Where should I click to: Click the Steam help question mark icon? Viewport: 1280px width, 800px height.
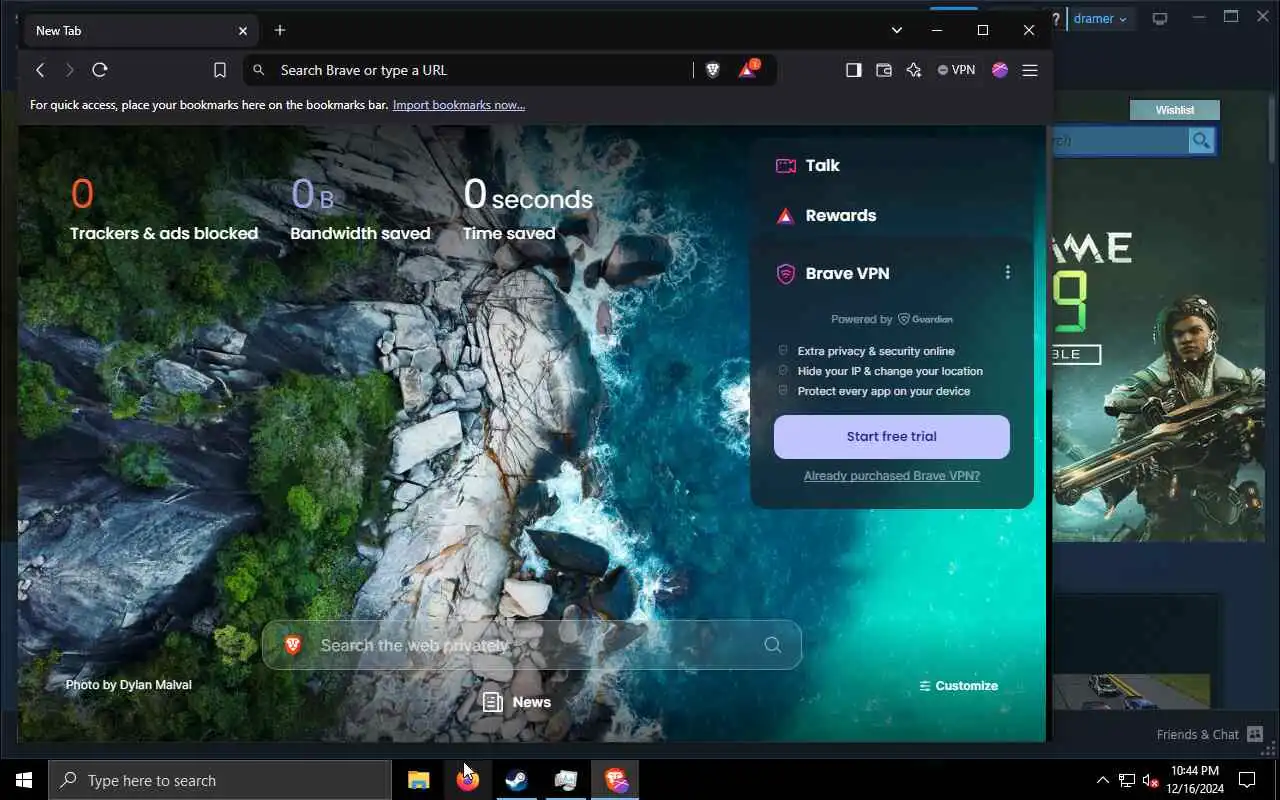click(1055, 19)
